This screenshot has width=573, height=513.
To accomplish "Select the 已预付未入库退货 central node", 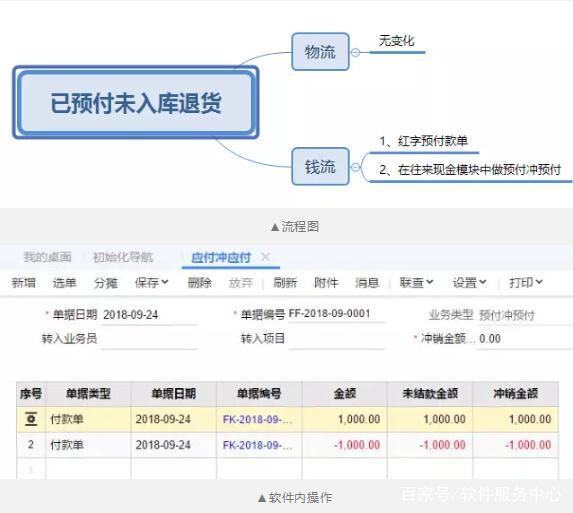I will (x=136, y=103).
